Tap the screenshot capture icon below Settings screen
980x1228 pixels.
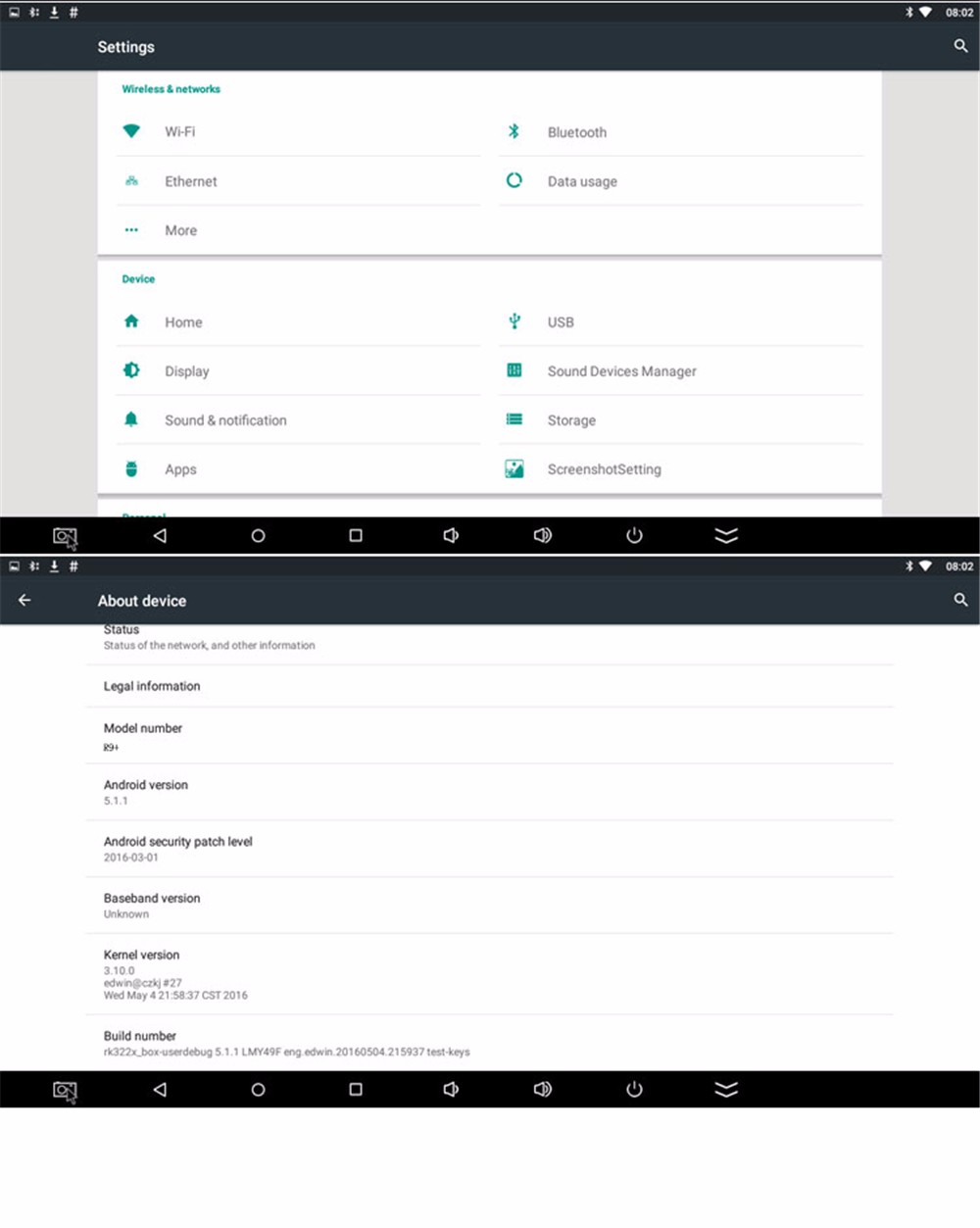tap(65, 536)
